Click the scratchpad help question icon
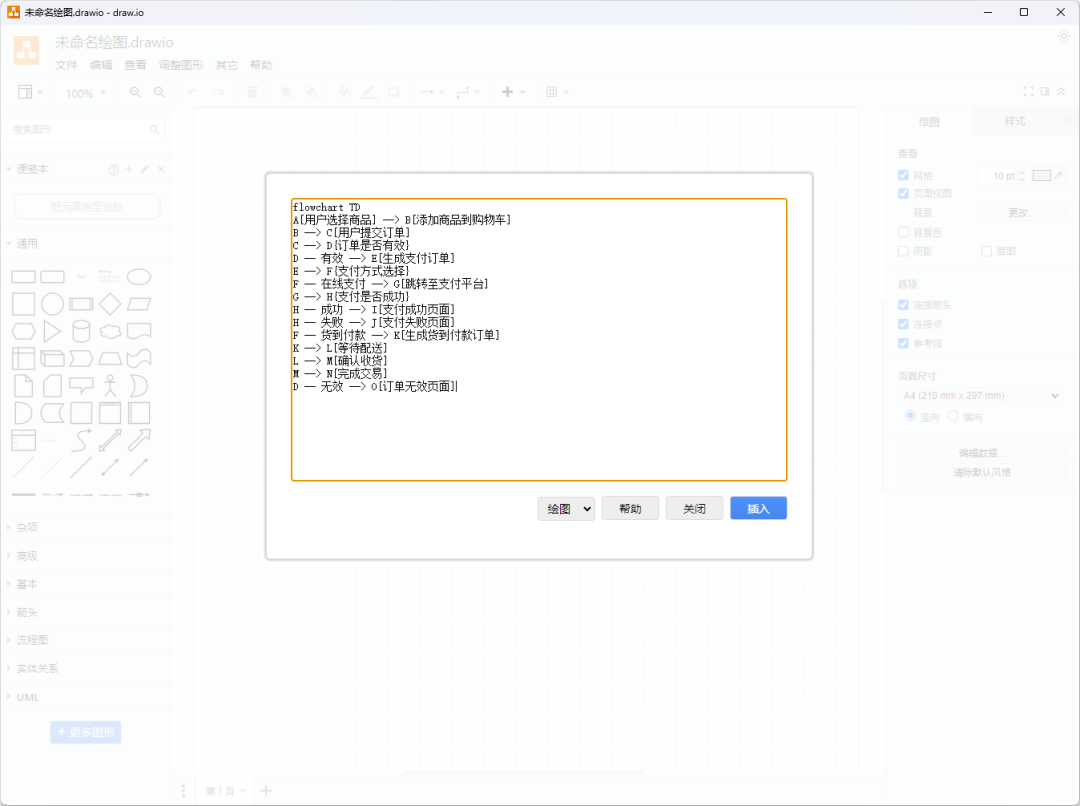The width and height of the screenshot is (1080, 806). point(114,169)
